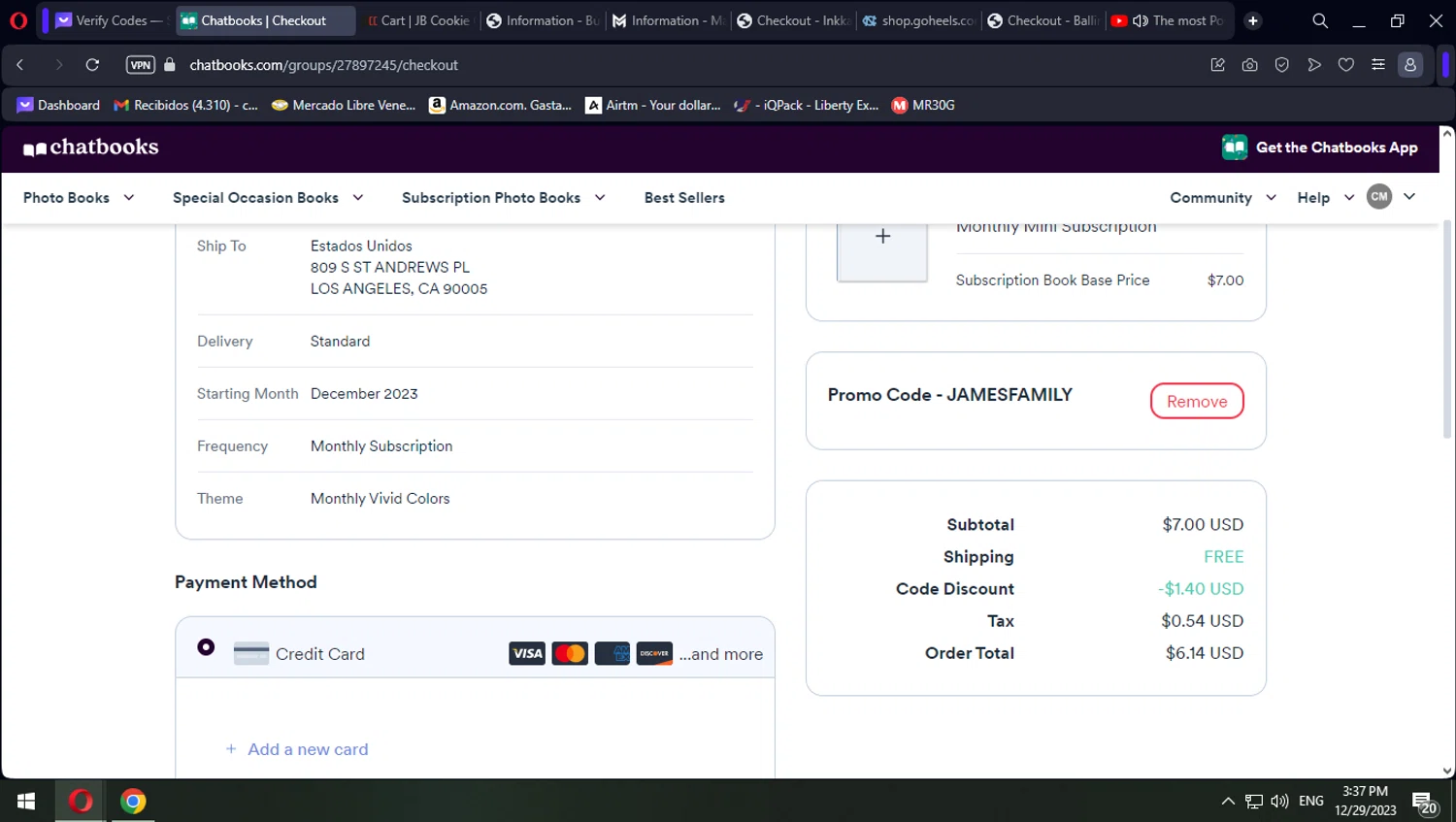Click the CM account avatar

click(1379, 197)
